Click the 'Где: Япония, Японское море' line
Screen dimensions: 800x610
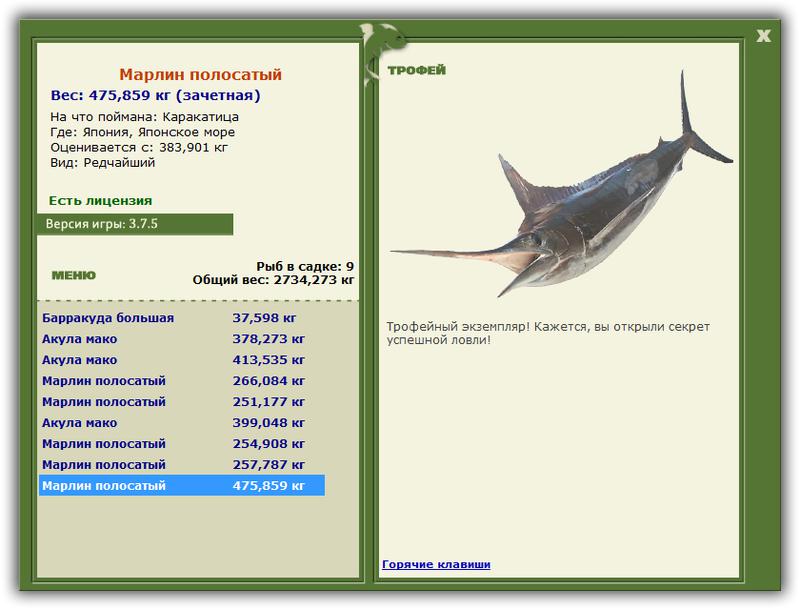tap(143, 132)
